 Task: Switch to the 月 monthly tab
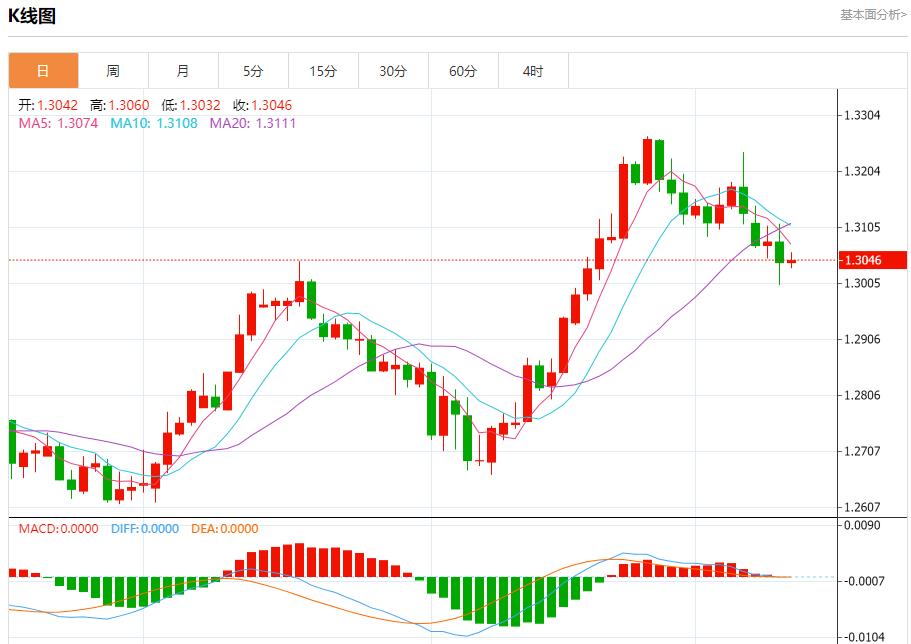[183, 71]
